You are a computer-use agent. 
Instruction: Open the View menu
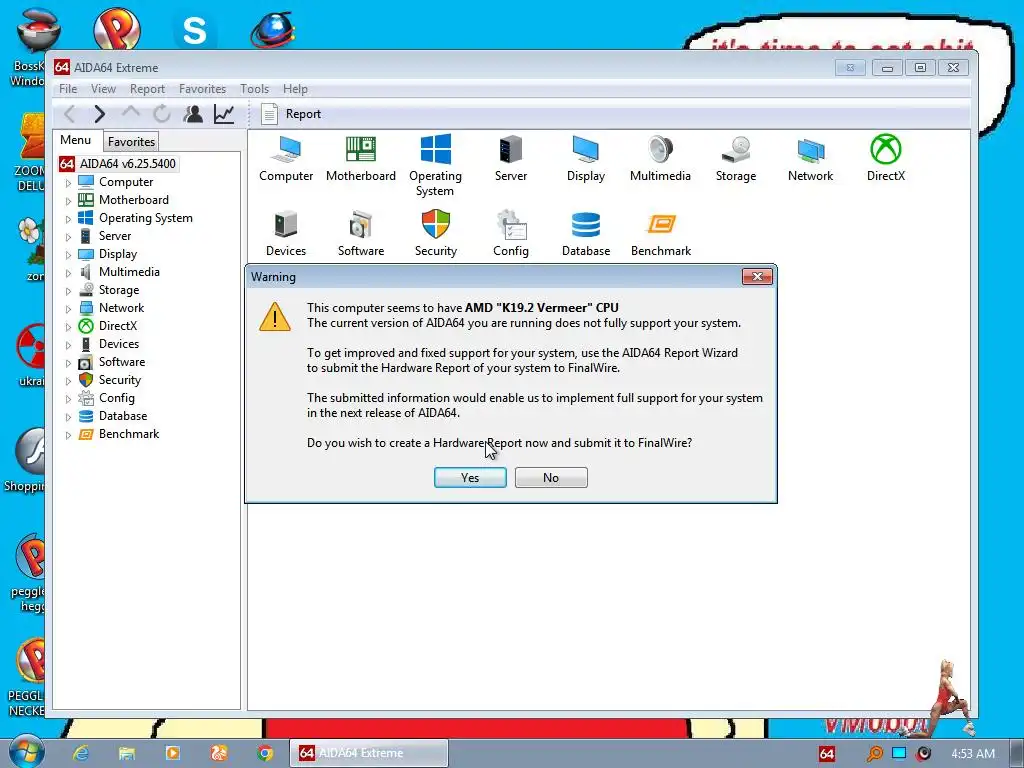(x=103, y=89)
